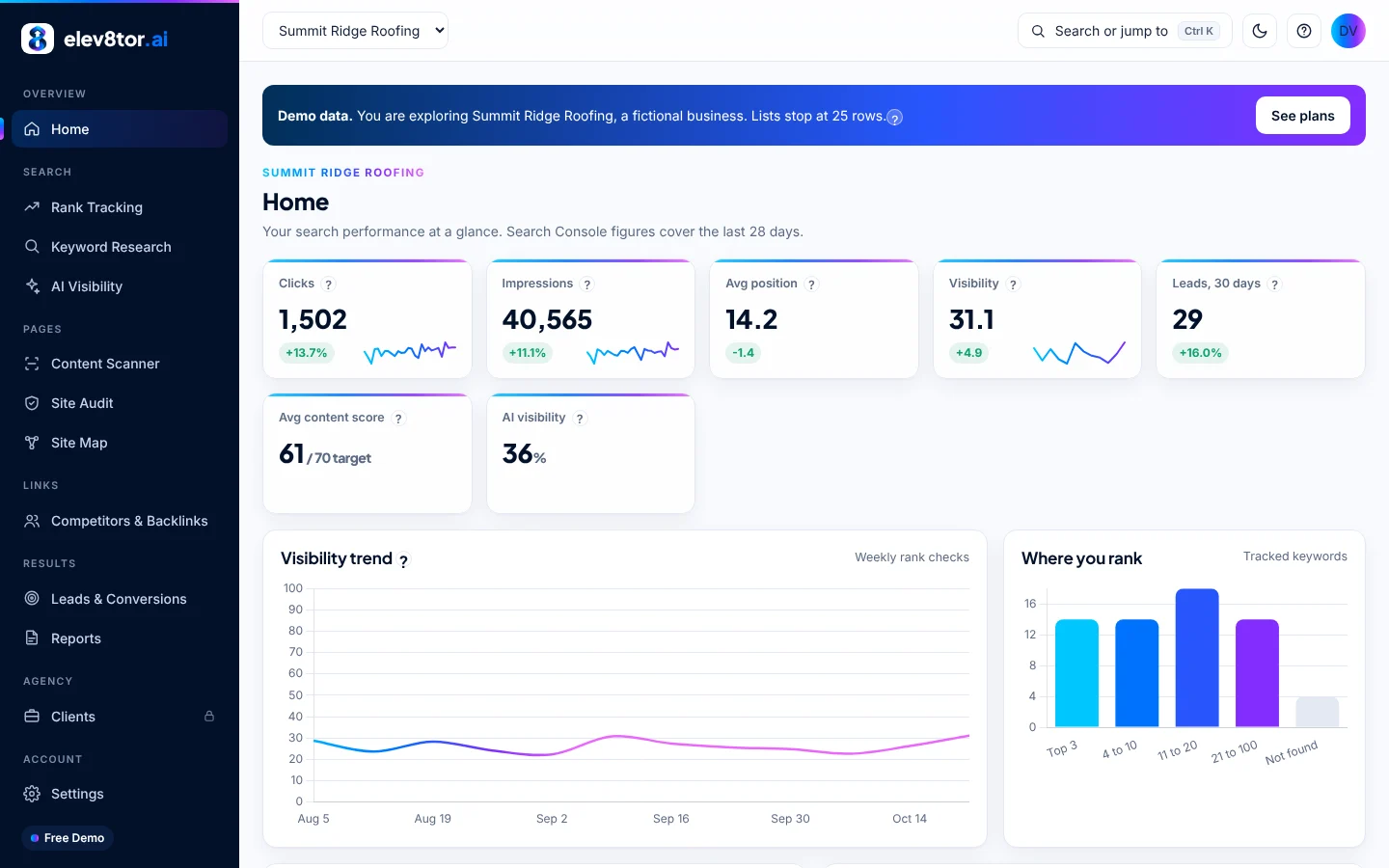Click the Ctrl K shortcut hint
The width and height of the screenshot is (1389, 868).
click(x=1199, y=31)
